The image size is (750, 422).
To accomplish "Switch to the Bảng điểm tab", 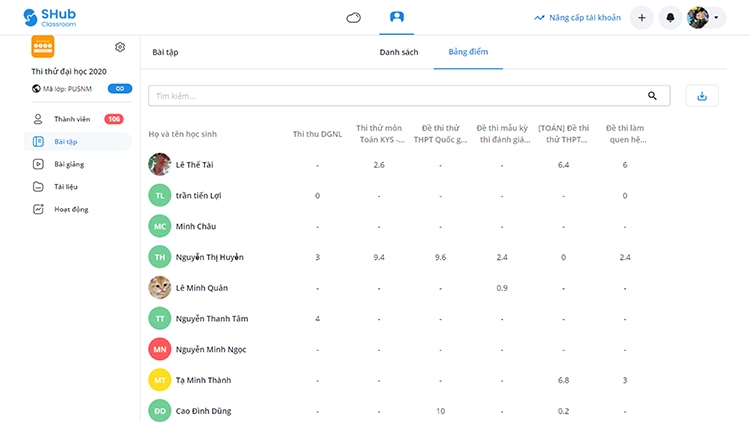I will [x=468, y=52].
